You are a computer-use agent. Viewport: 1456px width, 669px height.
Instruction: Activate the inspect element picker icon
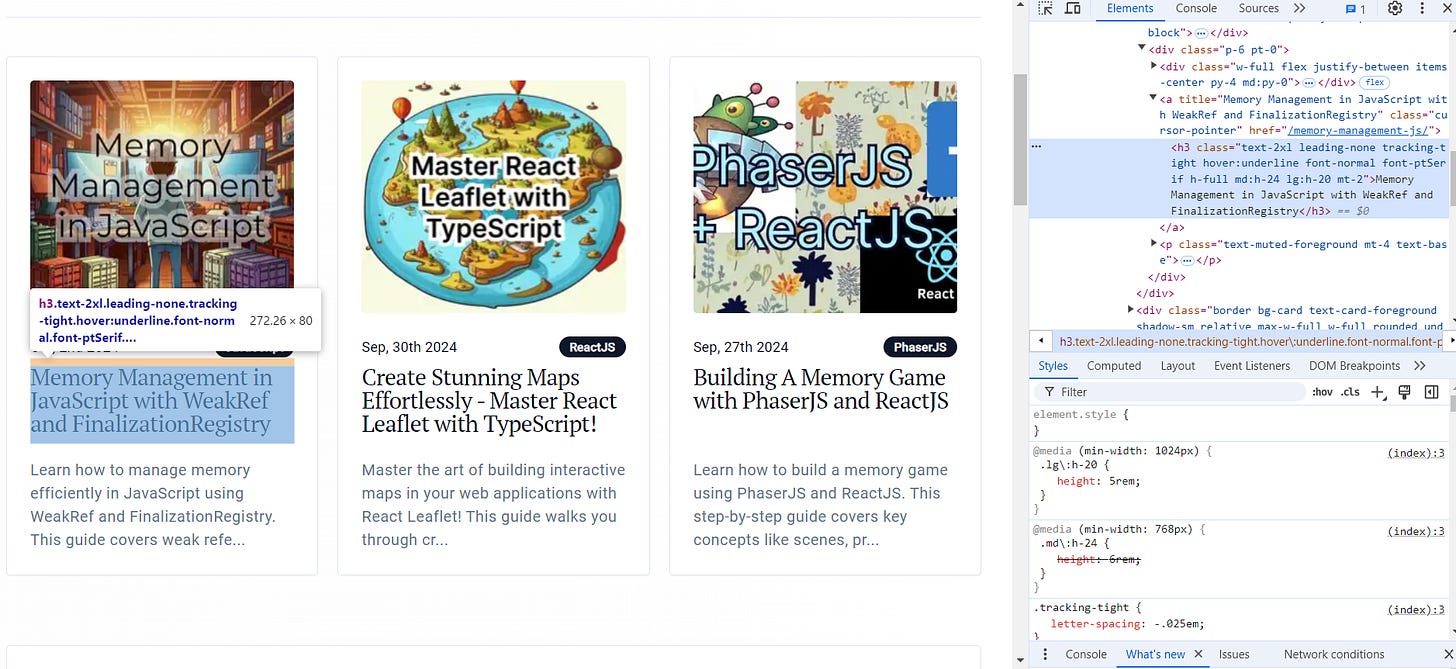point(1045,9)
